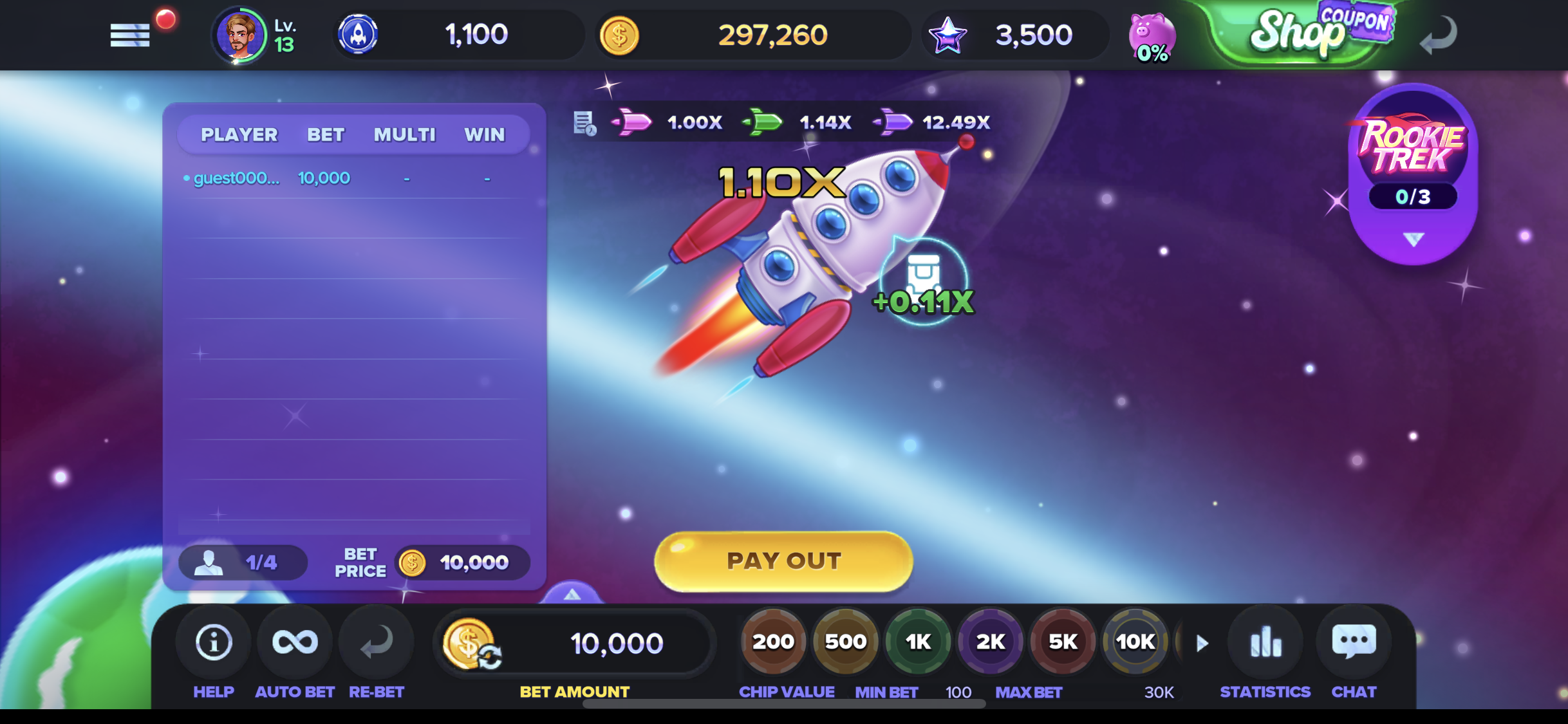Select the MULTI column header
This screenshot has height=724, width=1568.
[405, 135]
